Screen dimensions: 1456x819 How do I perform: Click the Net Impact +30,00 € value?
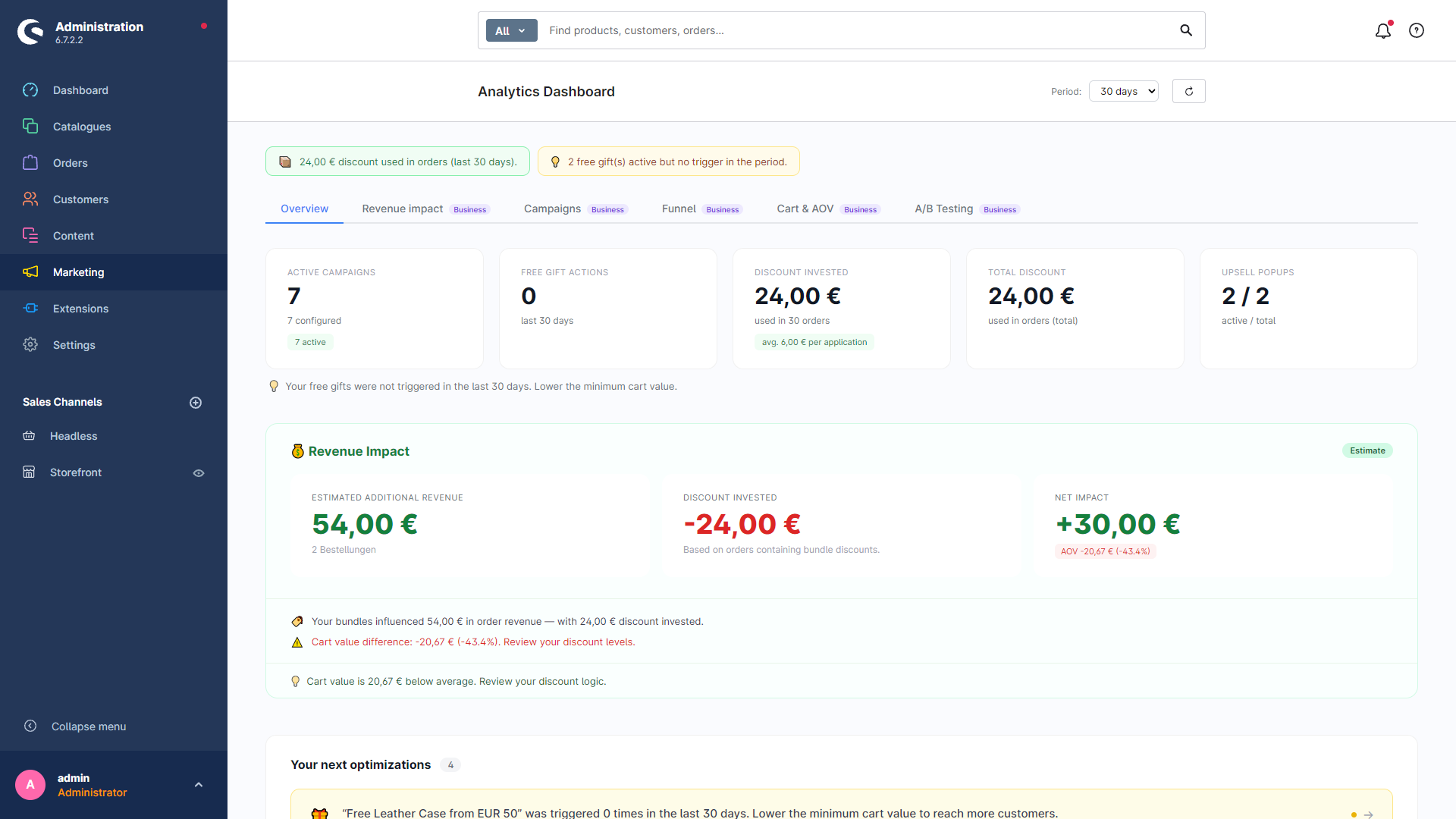(x=1118, y=524)
